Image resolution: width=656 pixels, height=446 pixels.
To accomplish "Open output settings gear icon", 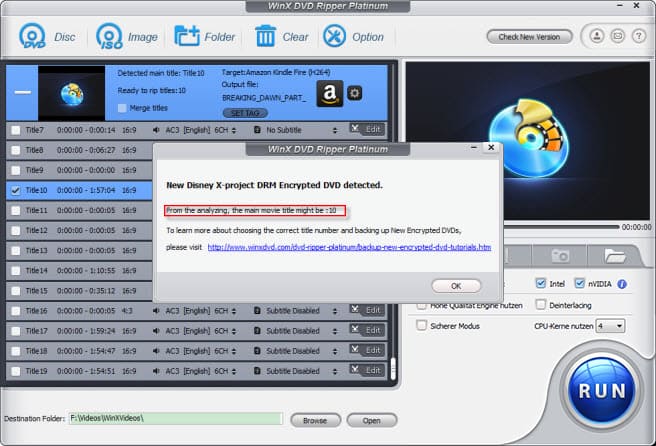I will click(x=355, y=93).
